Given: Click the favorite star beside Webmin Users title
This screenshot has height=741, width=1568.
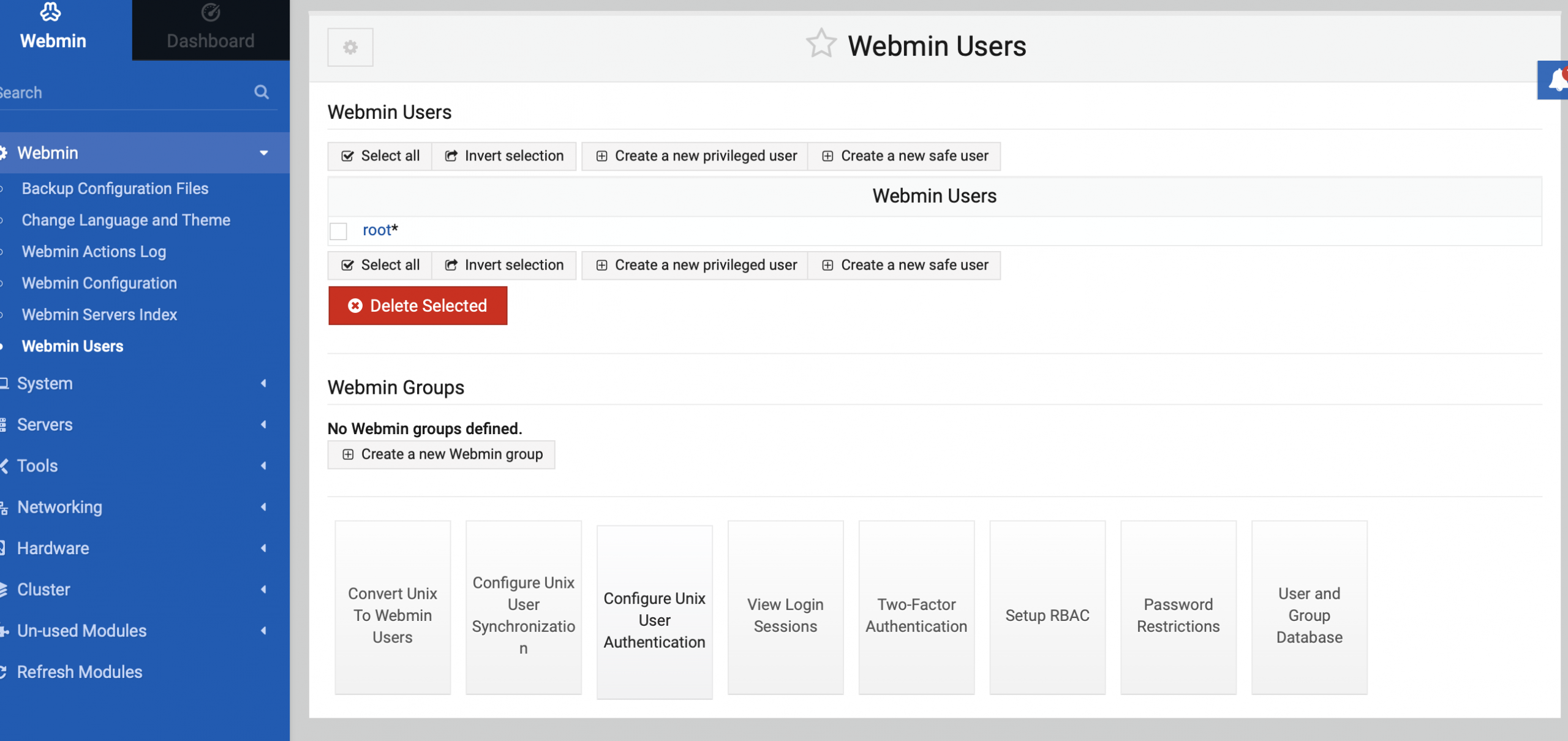Looking at the screenshot, I should 821,44.
